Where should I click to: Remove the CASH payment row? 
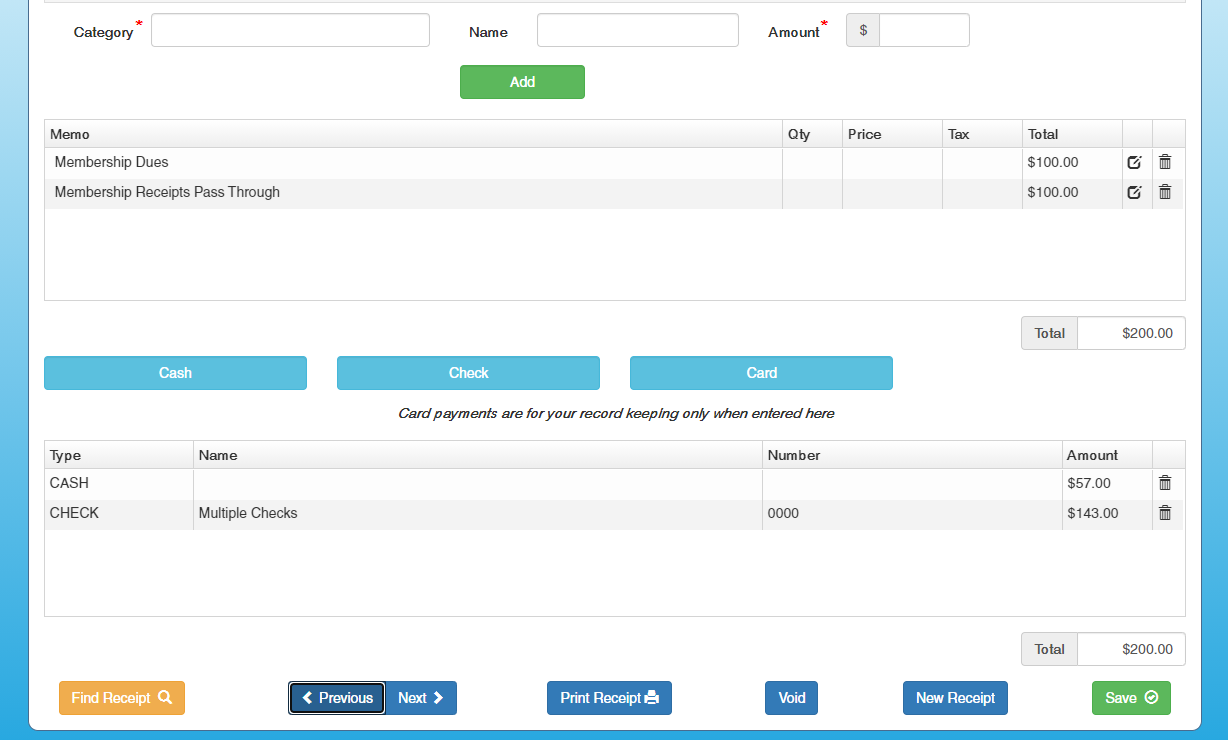[x=1165, y=483]
